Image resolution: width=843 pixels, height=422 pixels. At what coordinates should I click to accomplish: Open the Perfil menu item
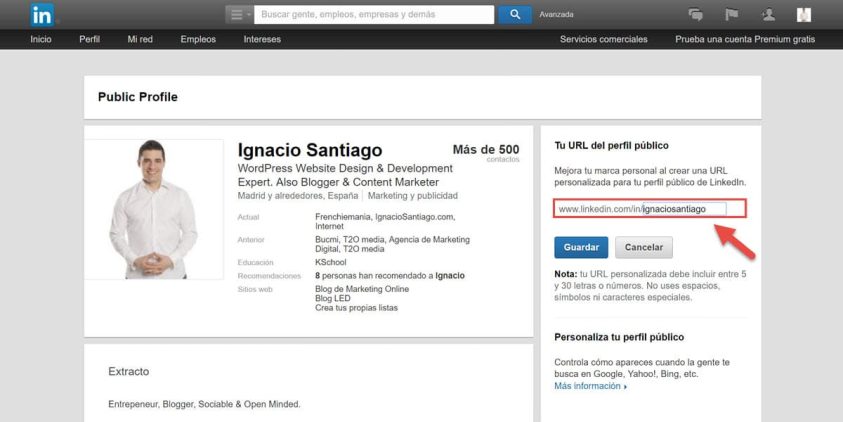point(89,39)
